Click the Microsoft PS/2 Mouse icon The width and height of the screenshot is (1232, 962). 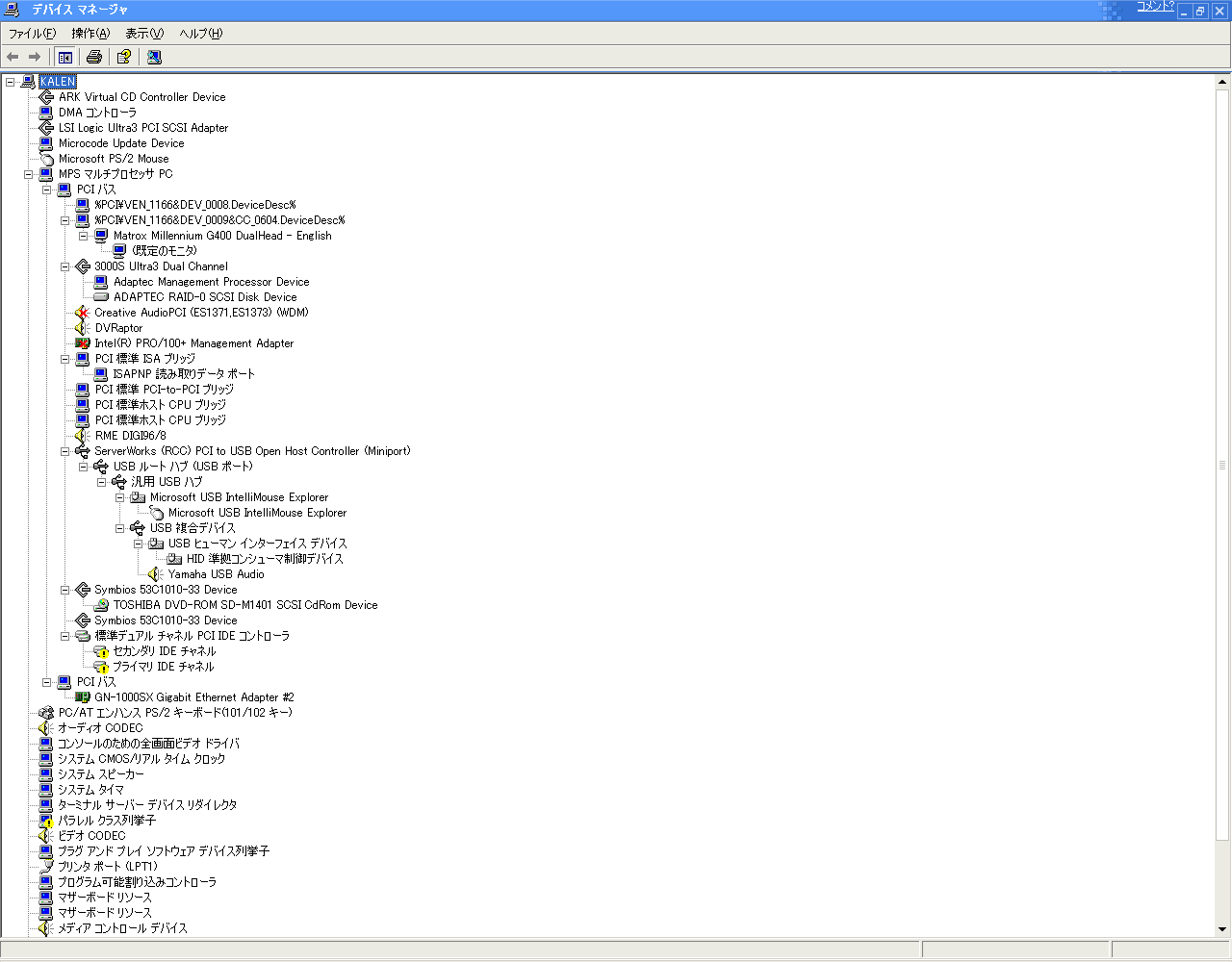pos(46,159)
